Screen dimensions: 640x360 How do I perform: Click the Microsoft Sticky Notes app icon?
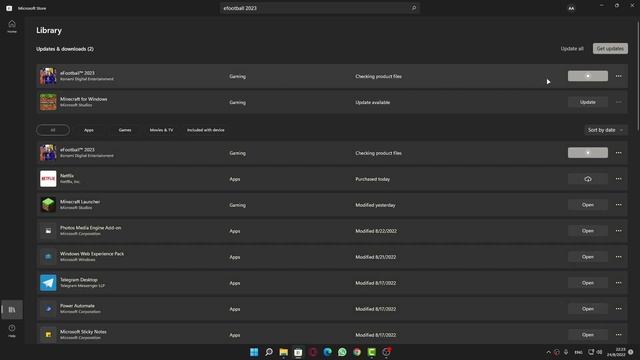[48, 335]
